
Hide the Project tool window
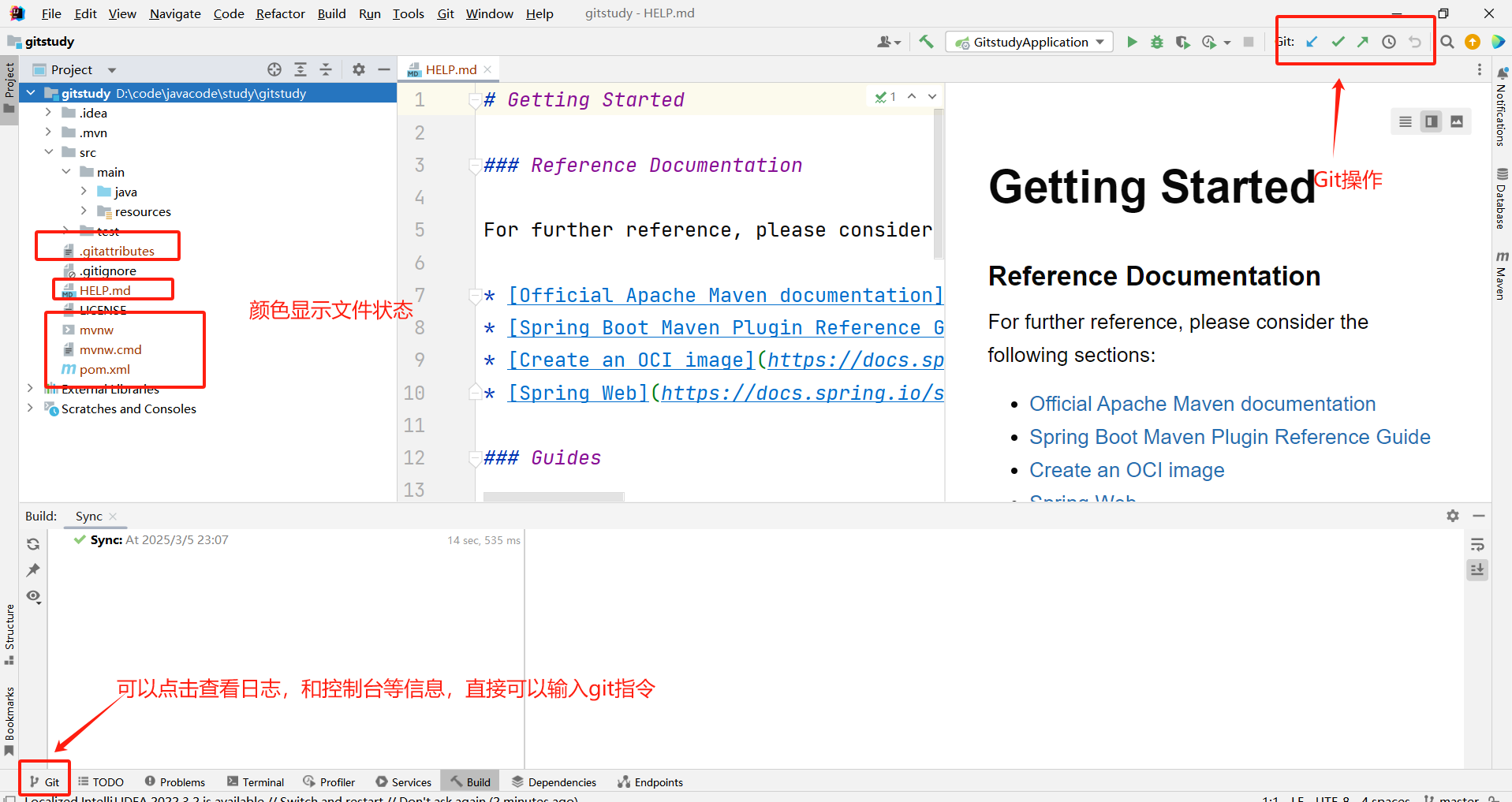[x=384, y=69]
